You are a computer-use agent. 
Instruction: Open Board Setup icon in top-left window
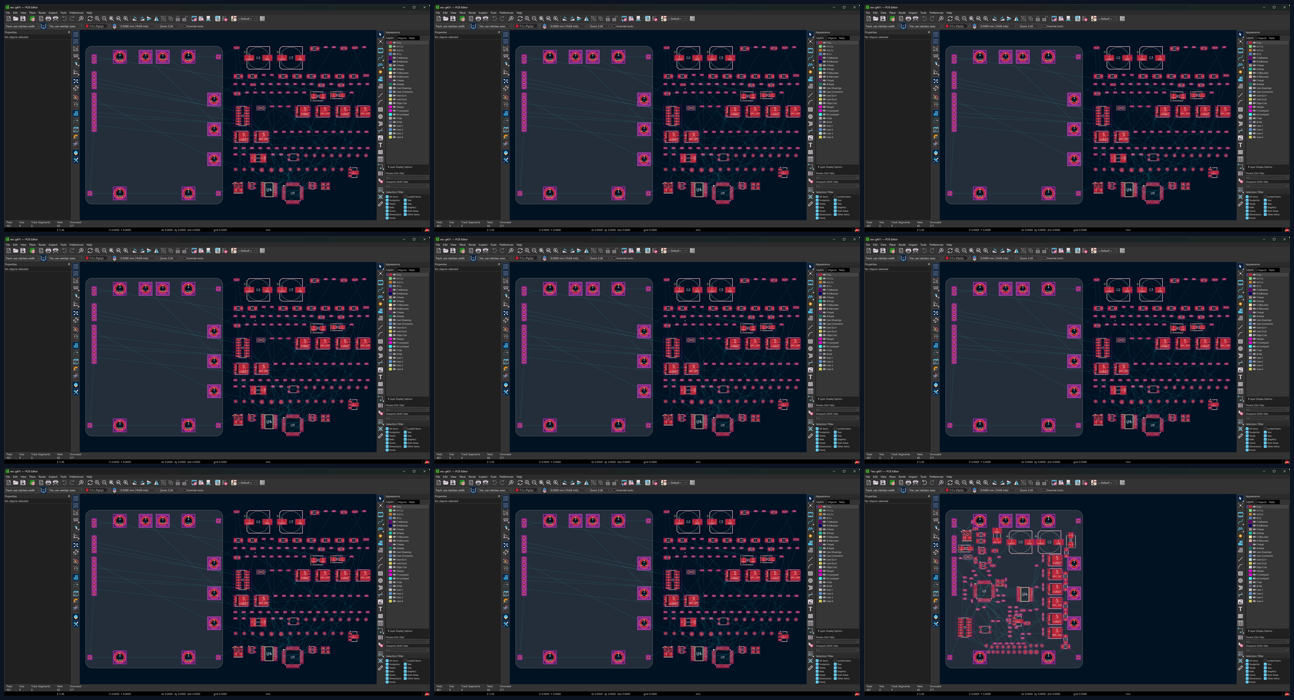pos(32,19)
